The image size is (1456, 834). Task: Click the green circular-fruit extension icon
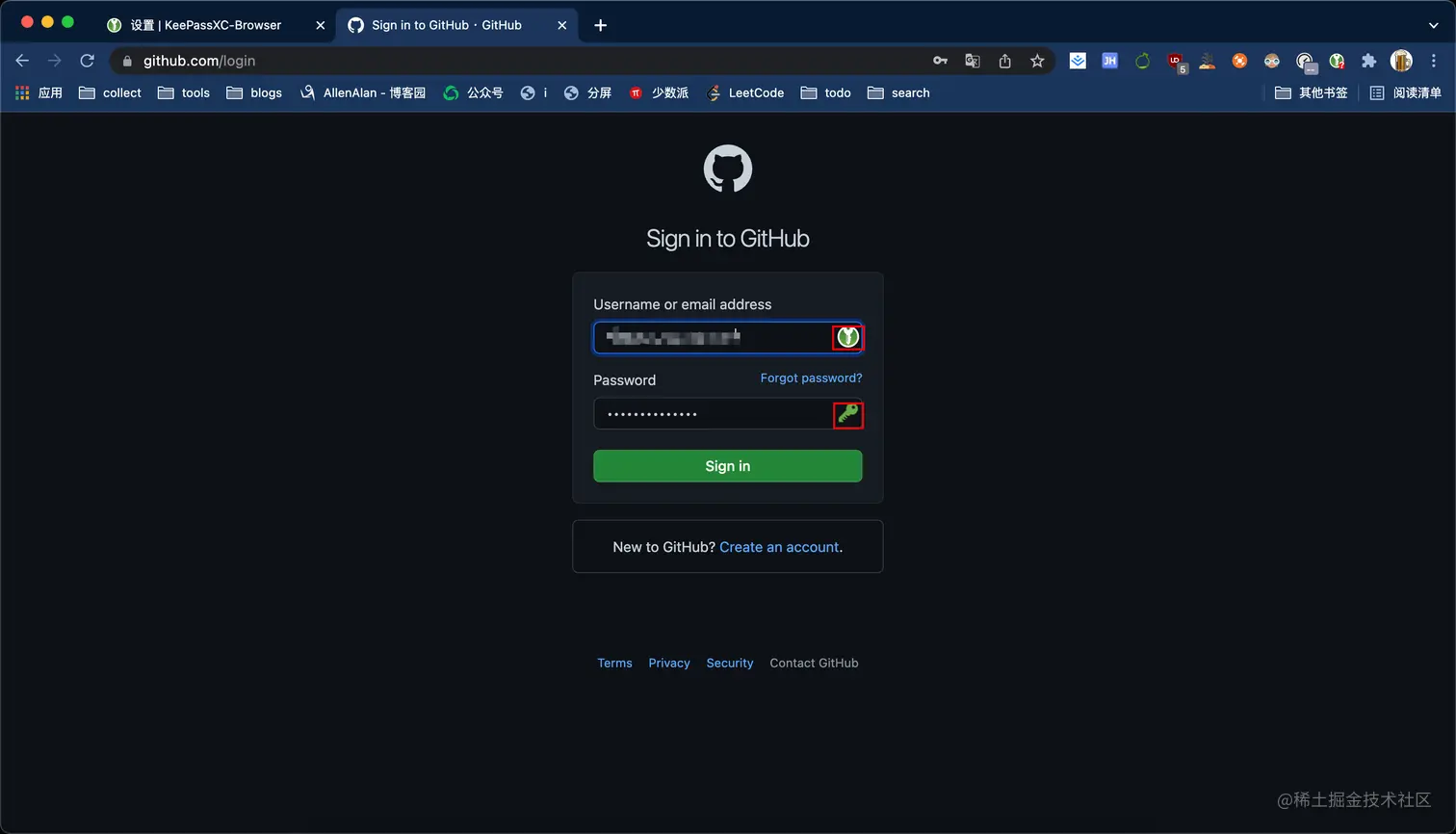coord(1142,61)
